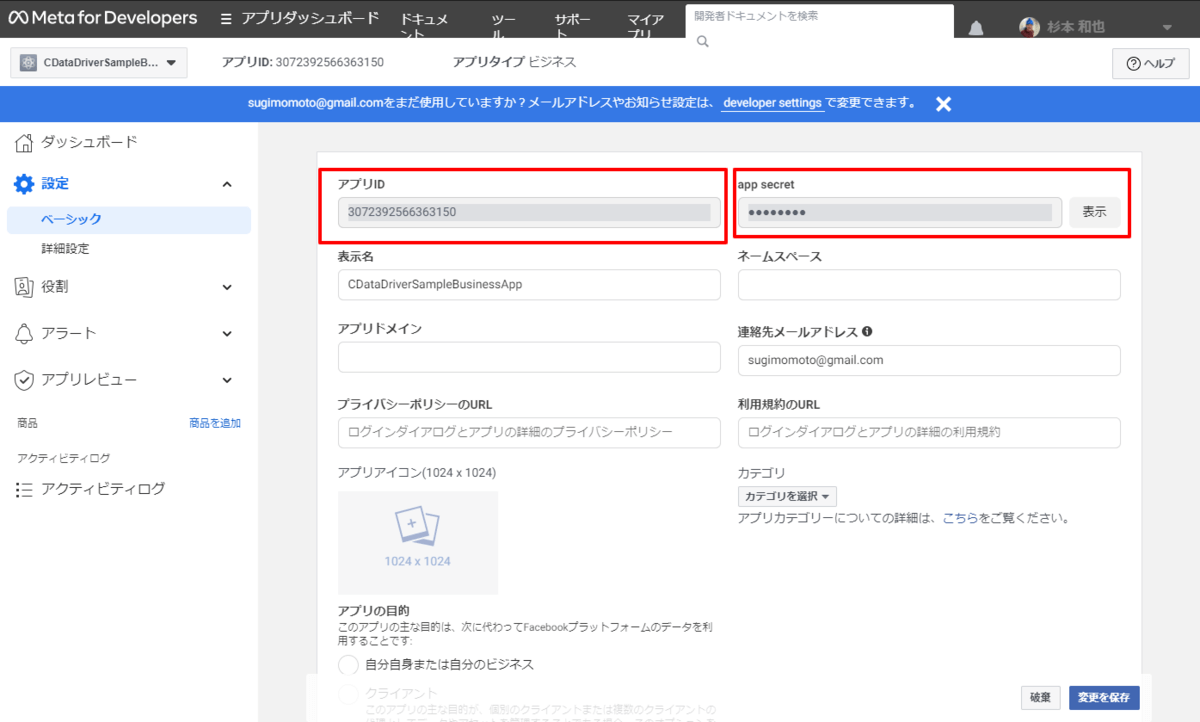
Task: Click the app secret field
Action: [900, 212]
